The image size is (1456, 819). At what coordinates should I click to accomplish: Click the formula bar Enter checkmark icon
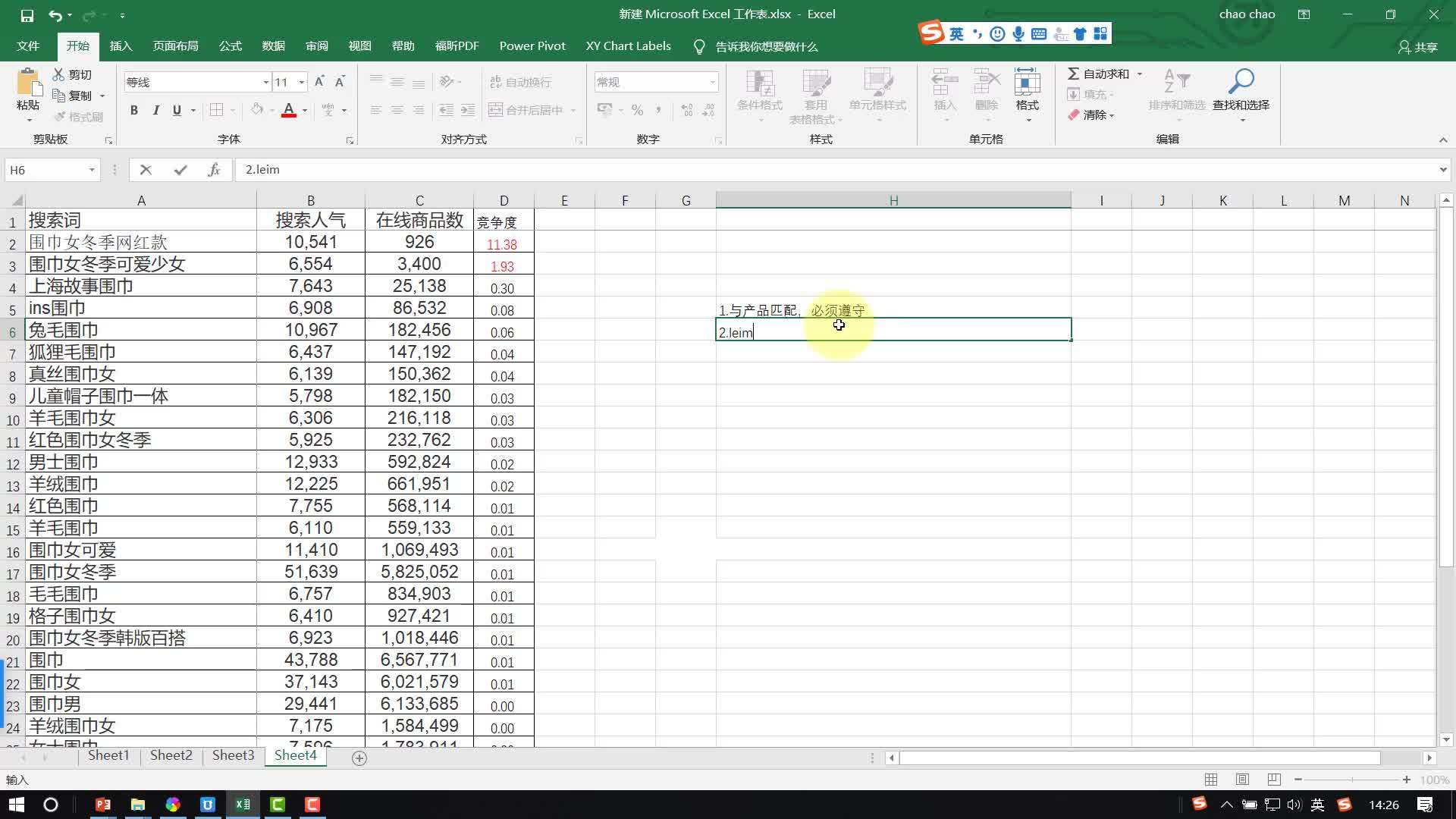180,170
